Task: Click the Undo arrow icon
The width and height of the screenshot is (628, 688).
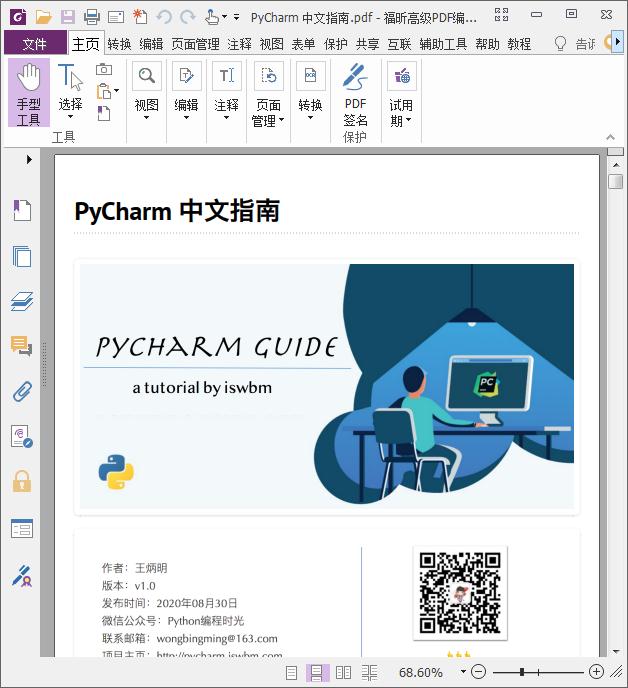Action: click(165, 17)
